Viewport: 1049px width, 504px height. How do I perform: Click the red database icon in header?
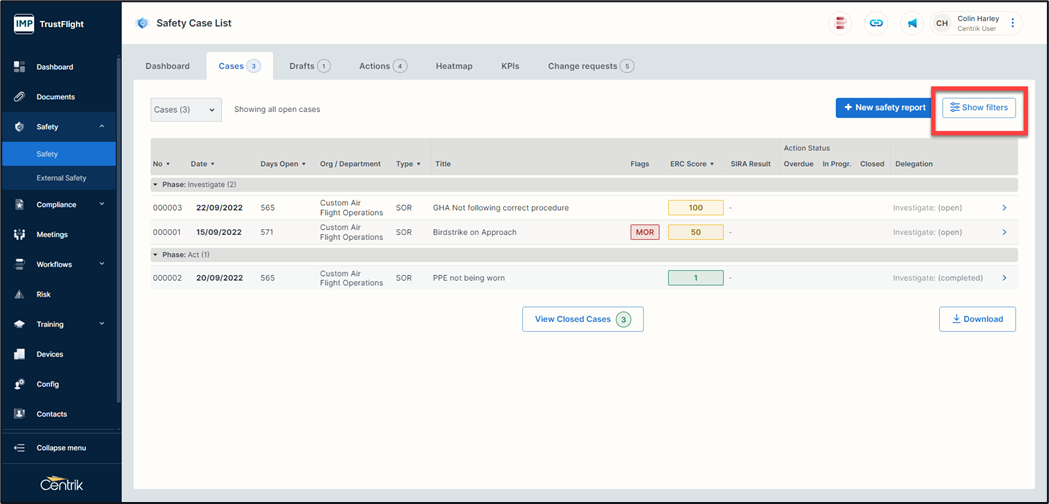pos(841,23)
